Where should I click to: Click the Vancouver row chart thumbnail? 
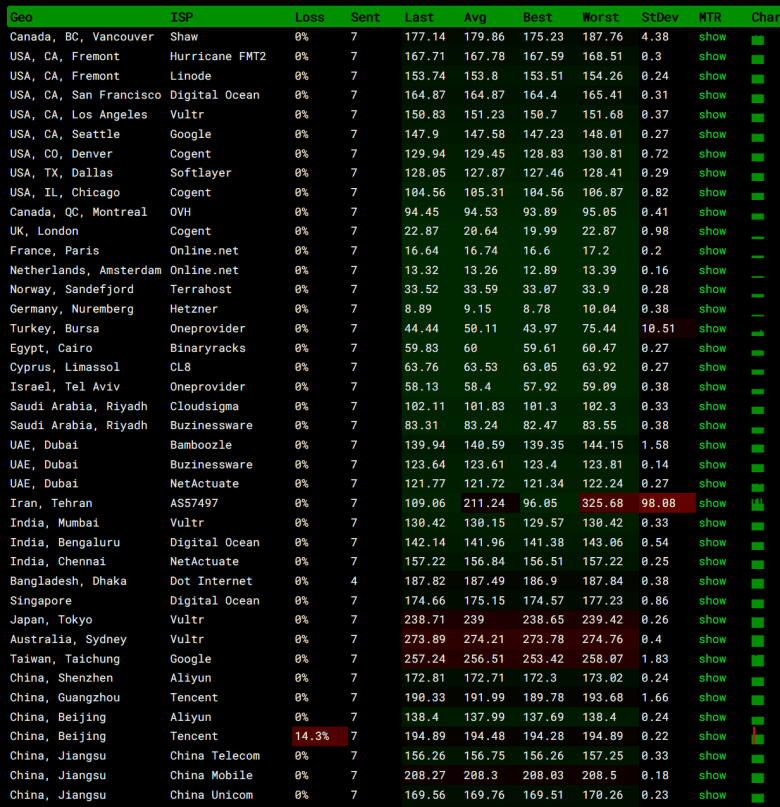coord(757,40)
